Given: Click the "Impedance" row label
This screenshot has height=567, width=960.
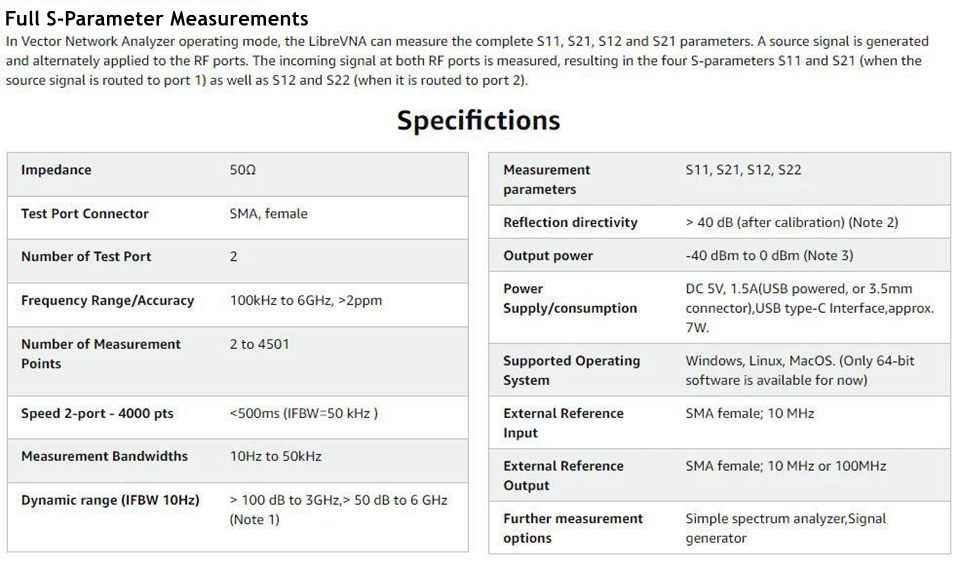Looking at the screenshot, I should click(x=56, y=170).
